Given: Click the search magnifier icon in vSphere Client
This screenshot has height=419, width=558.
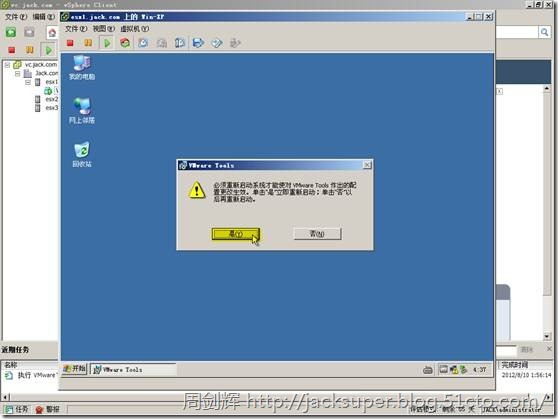Looking at the screenshot, I should click(544, 32).
